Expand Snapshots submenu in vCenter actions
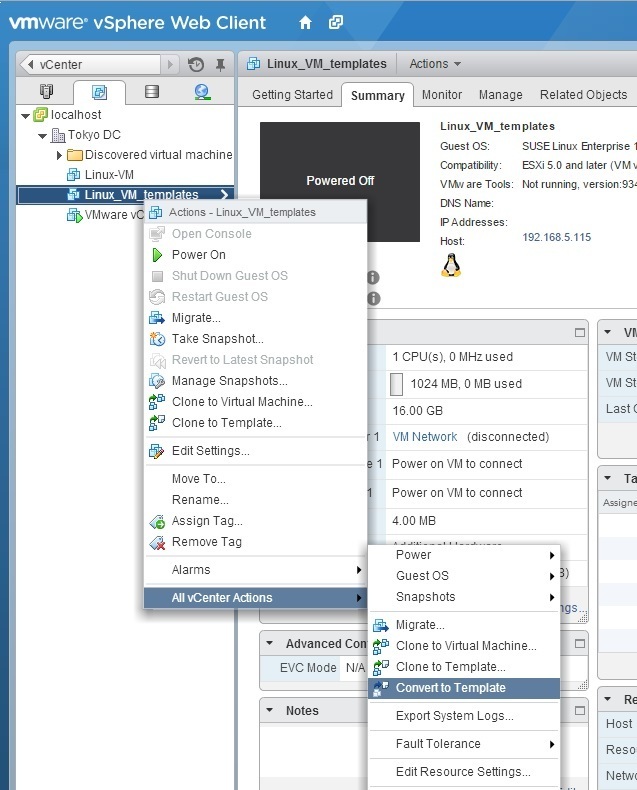 (x=464, y=597)
